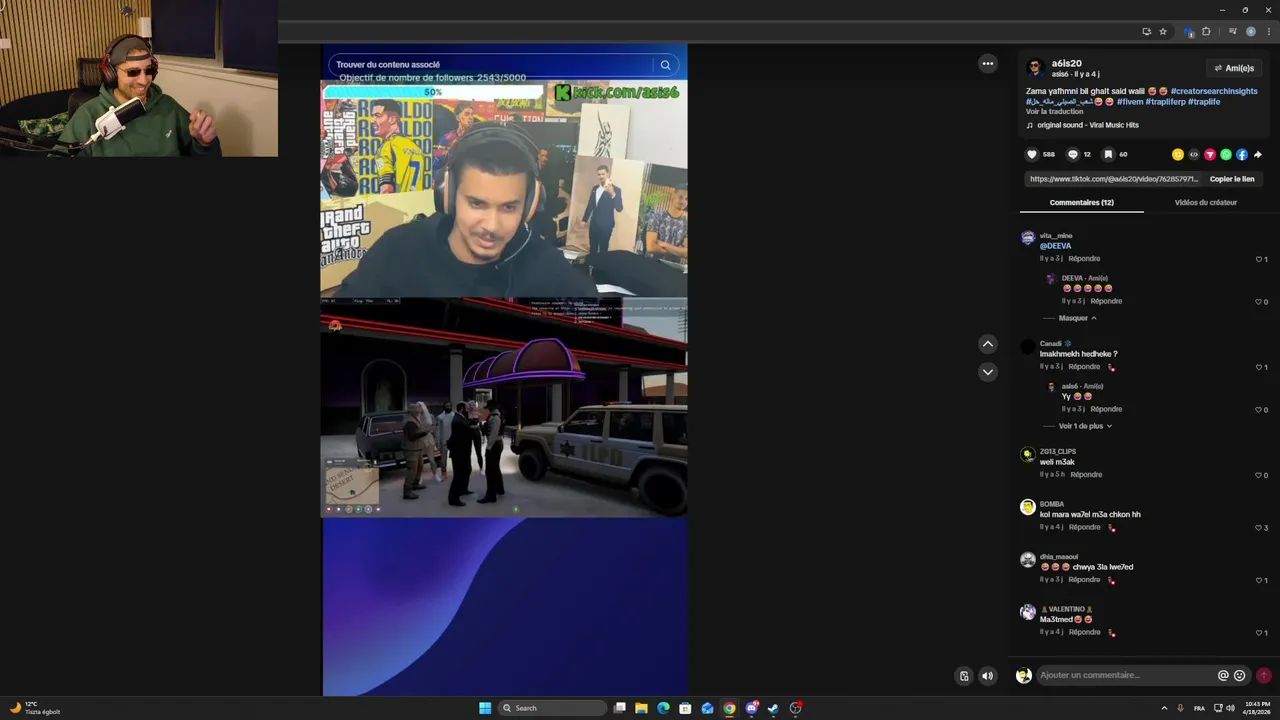
Task: Open the #trapliferp hashtag
Action: coord(1165,102)
